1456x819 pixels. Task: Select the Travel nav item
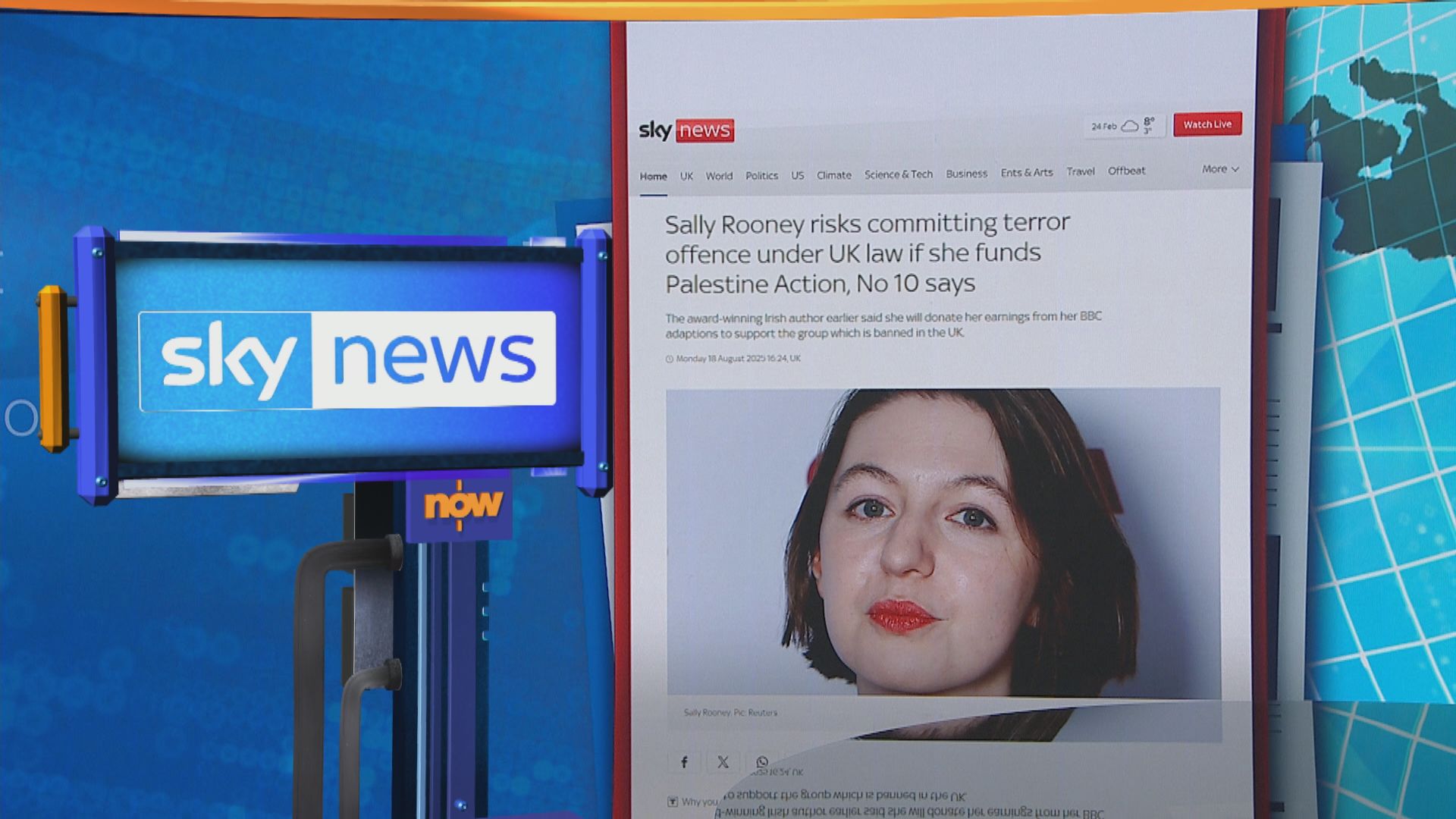pos(1081,171)
